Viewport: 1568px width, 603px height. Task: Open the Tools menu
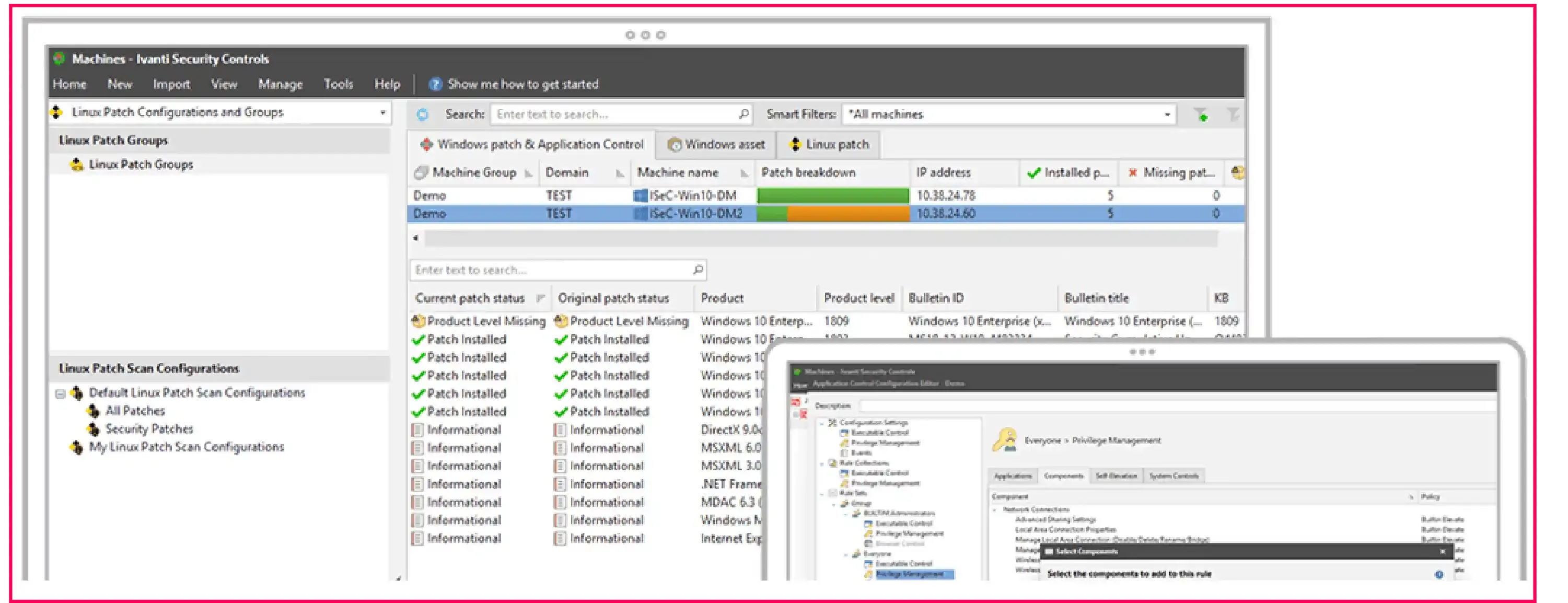pyautogui.click(x=338, y=84)
